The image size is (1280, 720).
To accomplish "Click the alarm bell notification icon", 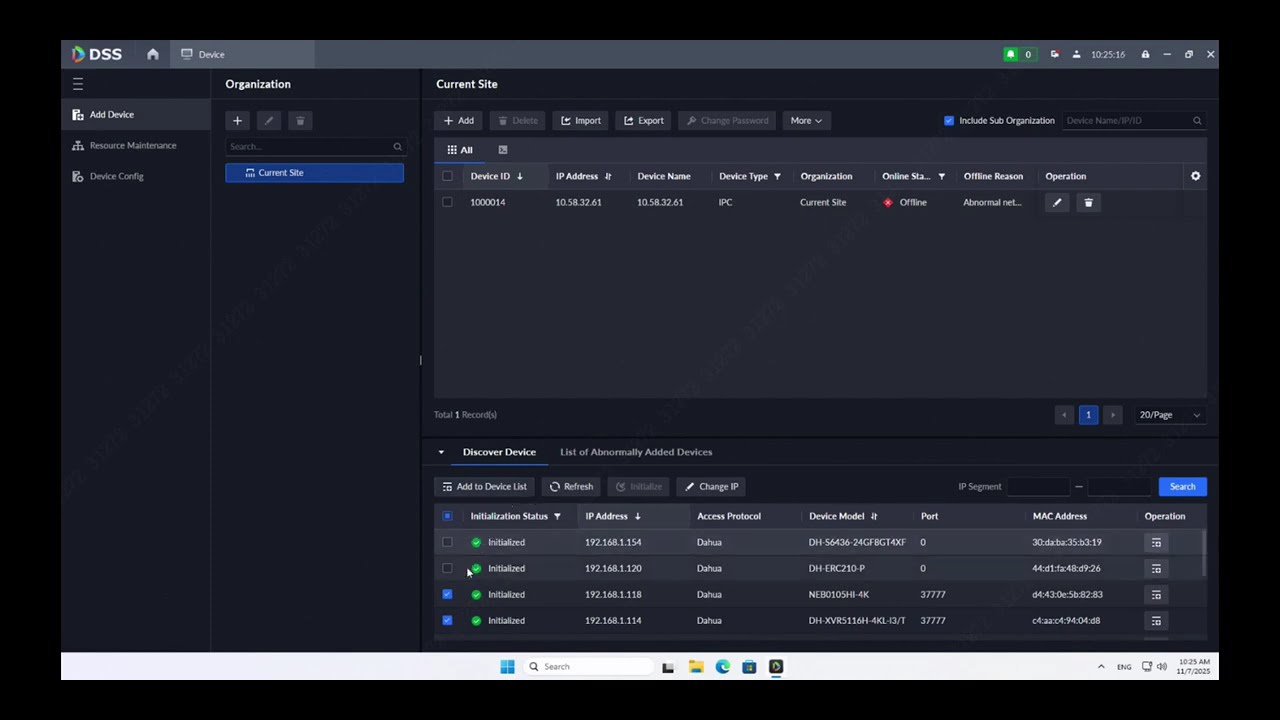I will click(x=1010, y=54).
